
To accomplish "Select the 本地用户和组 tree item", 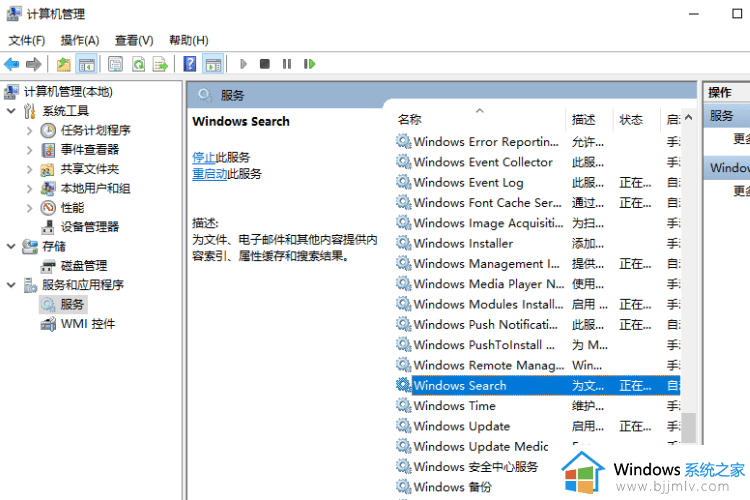I will click(x=95, y=189).
